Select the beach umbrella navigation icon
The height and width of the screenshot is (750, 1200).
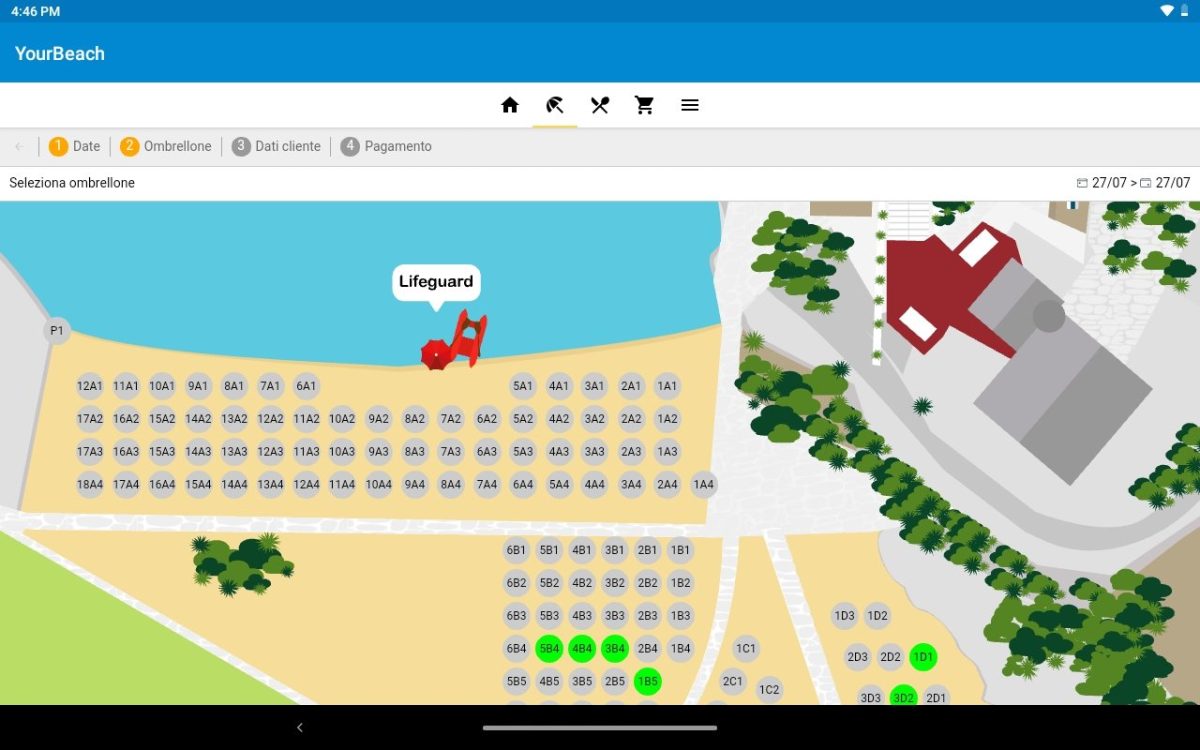pos(555,105)
